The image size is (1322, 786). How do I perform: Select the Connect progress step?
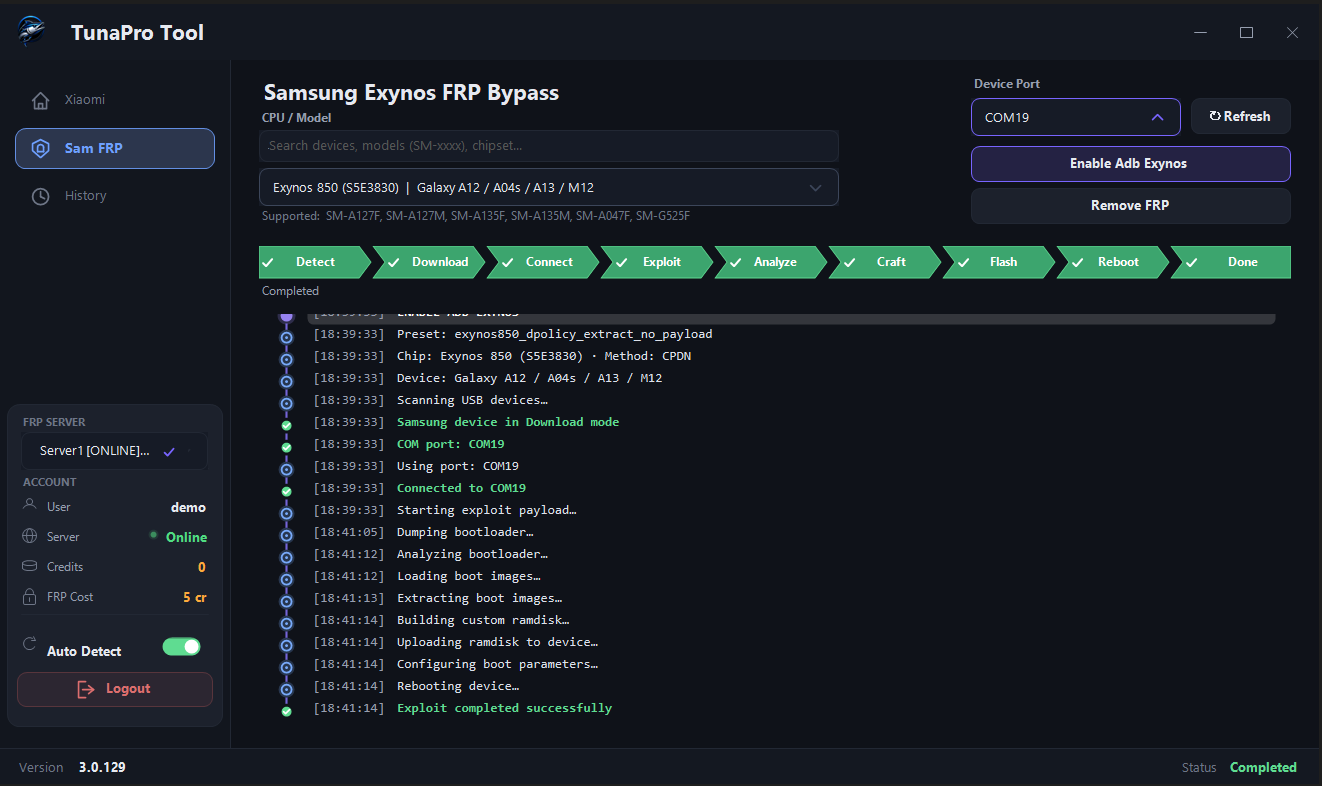click(x=543, y=262)
